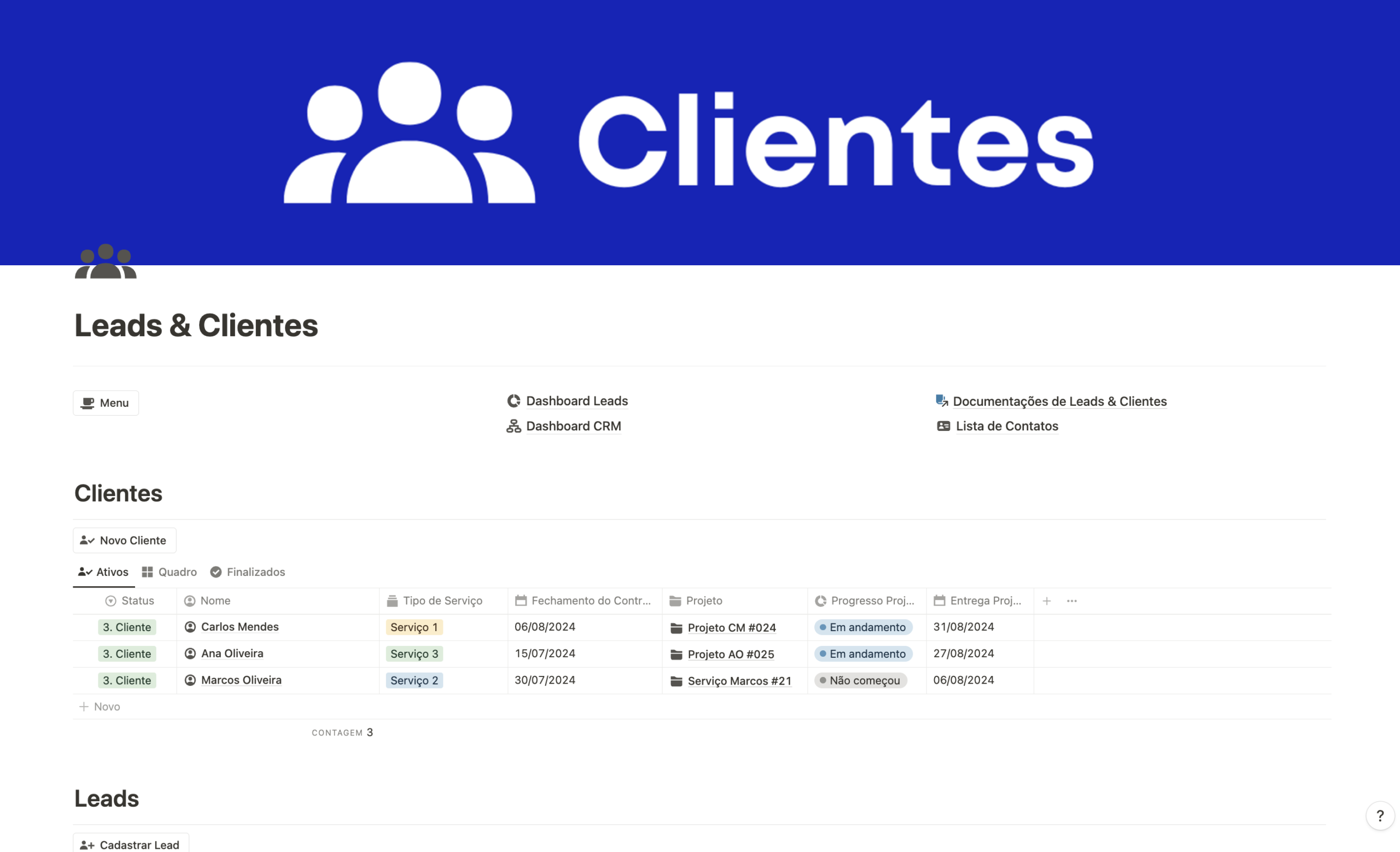Open the Lista de Contatos link
This screenshot has height=852, width=1400.
[1007, 426]
